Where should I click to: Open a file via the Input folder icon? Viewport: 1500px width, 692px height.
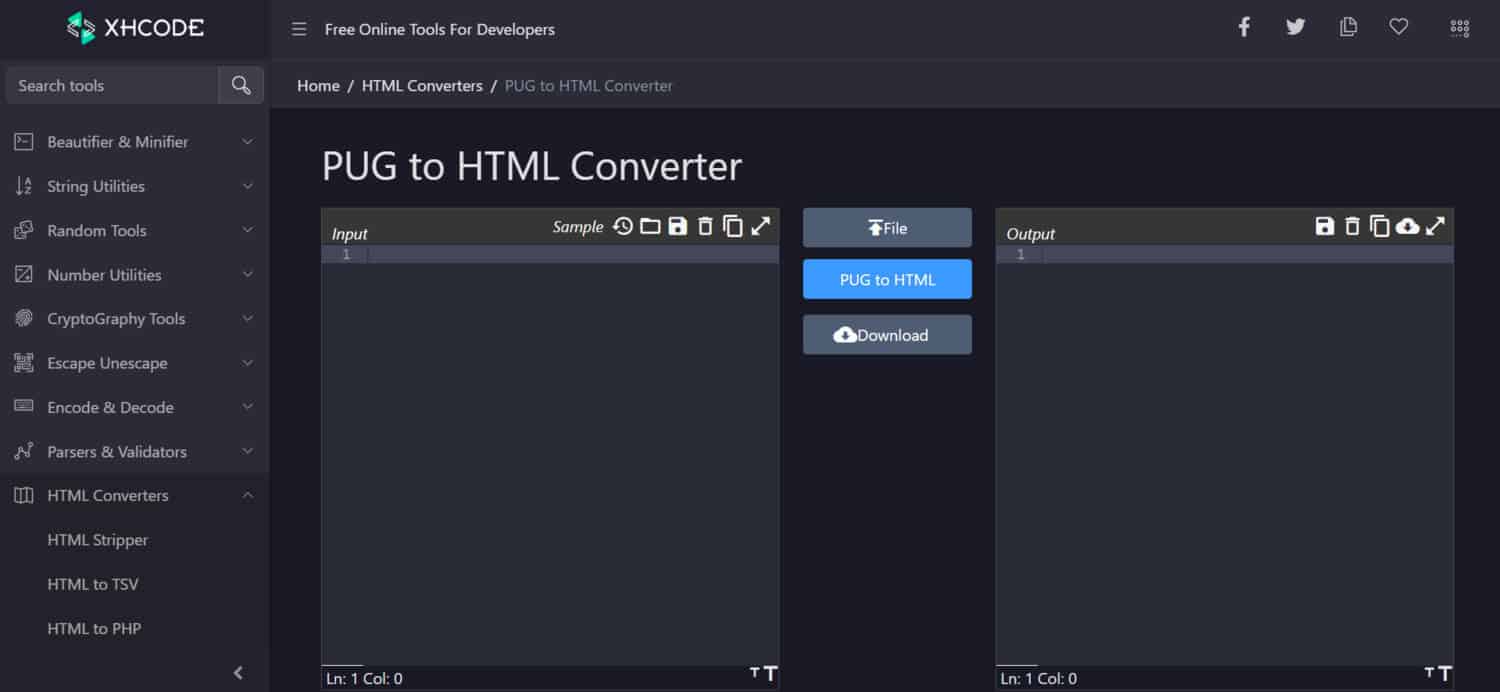pos(650,226)
